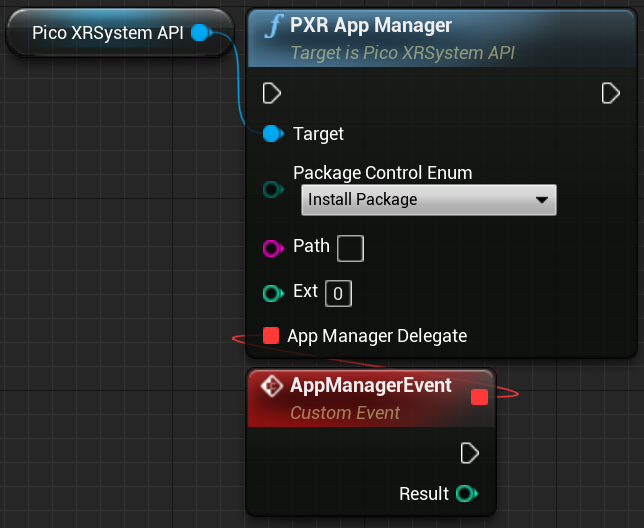Viewport: 644px width, 528px height.
Task: Select the PXR App Manager node title
Action: point(371,25)
